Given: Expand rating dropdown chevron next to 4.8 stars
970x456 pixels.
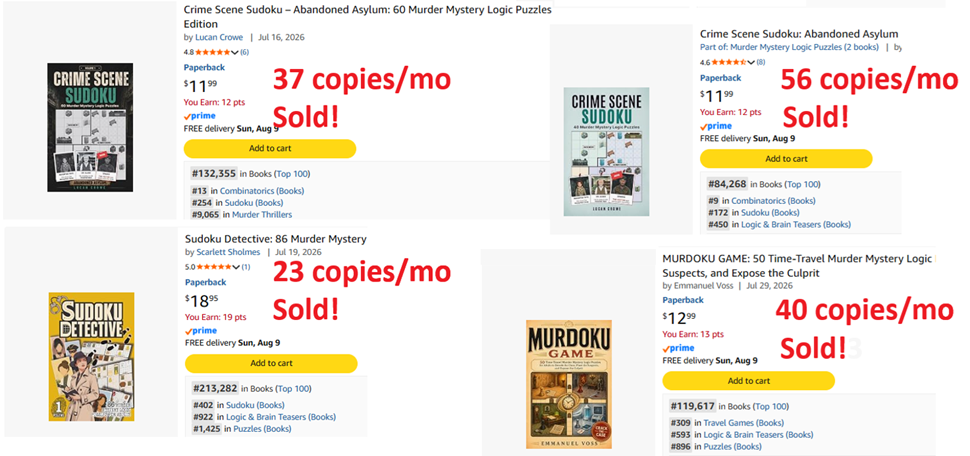Looking at the screenshot, I should coord(235,52).
